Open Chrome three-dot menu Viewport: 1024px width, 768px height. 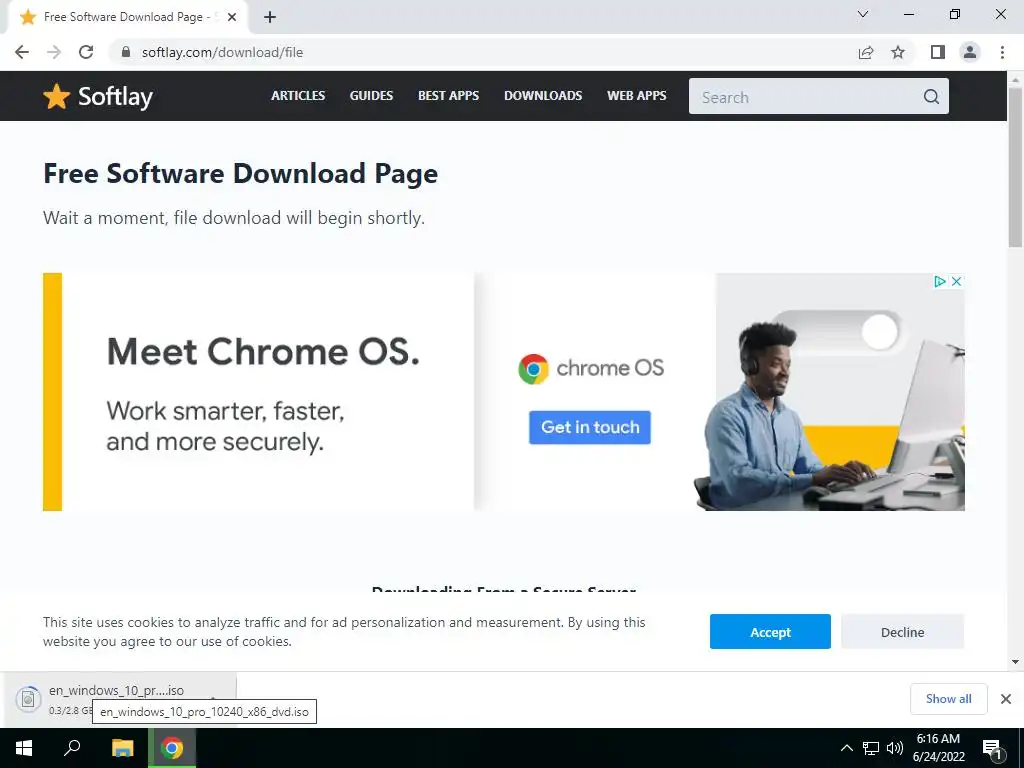(1002, 52)
